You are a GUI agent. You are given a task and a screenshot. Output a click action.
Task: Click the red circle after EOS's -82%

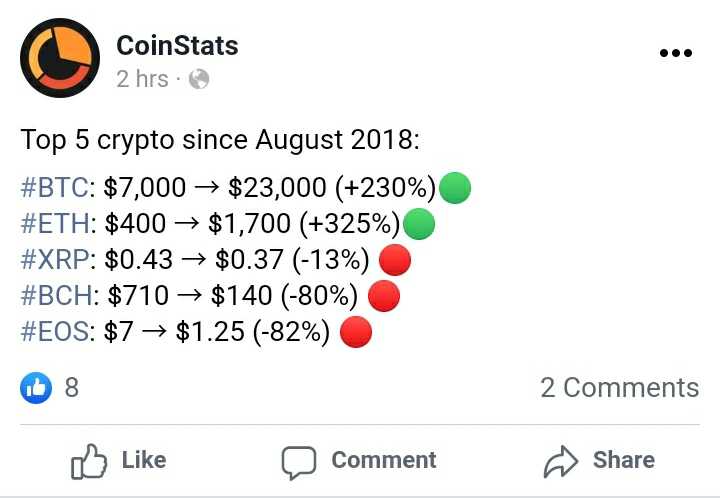pos(356,332)
